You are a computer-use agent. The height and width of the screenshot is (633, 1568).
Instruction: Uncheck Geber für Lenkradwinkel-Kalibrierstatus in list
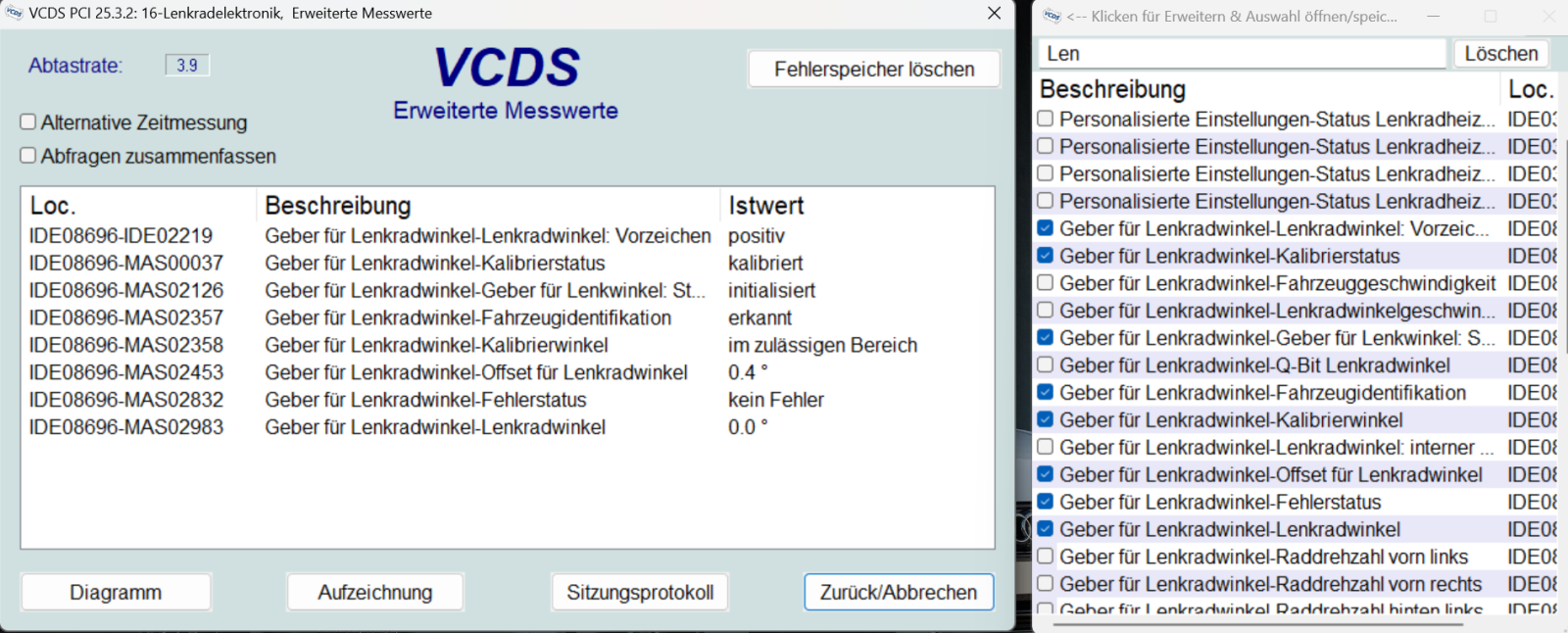[x=1046, y=255]
